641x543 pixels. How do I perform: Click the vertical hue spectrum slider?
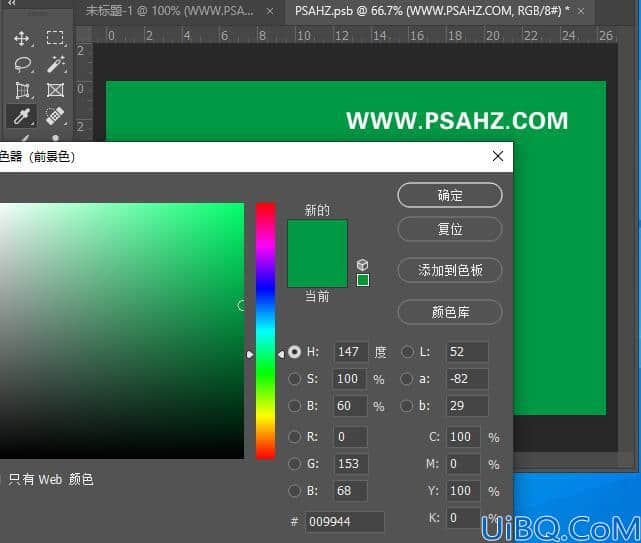point(266,331)
